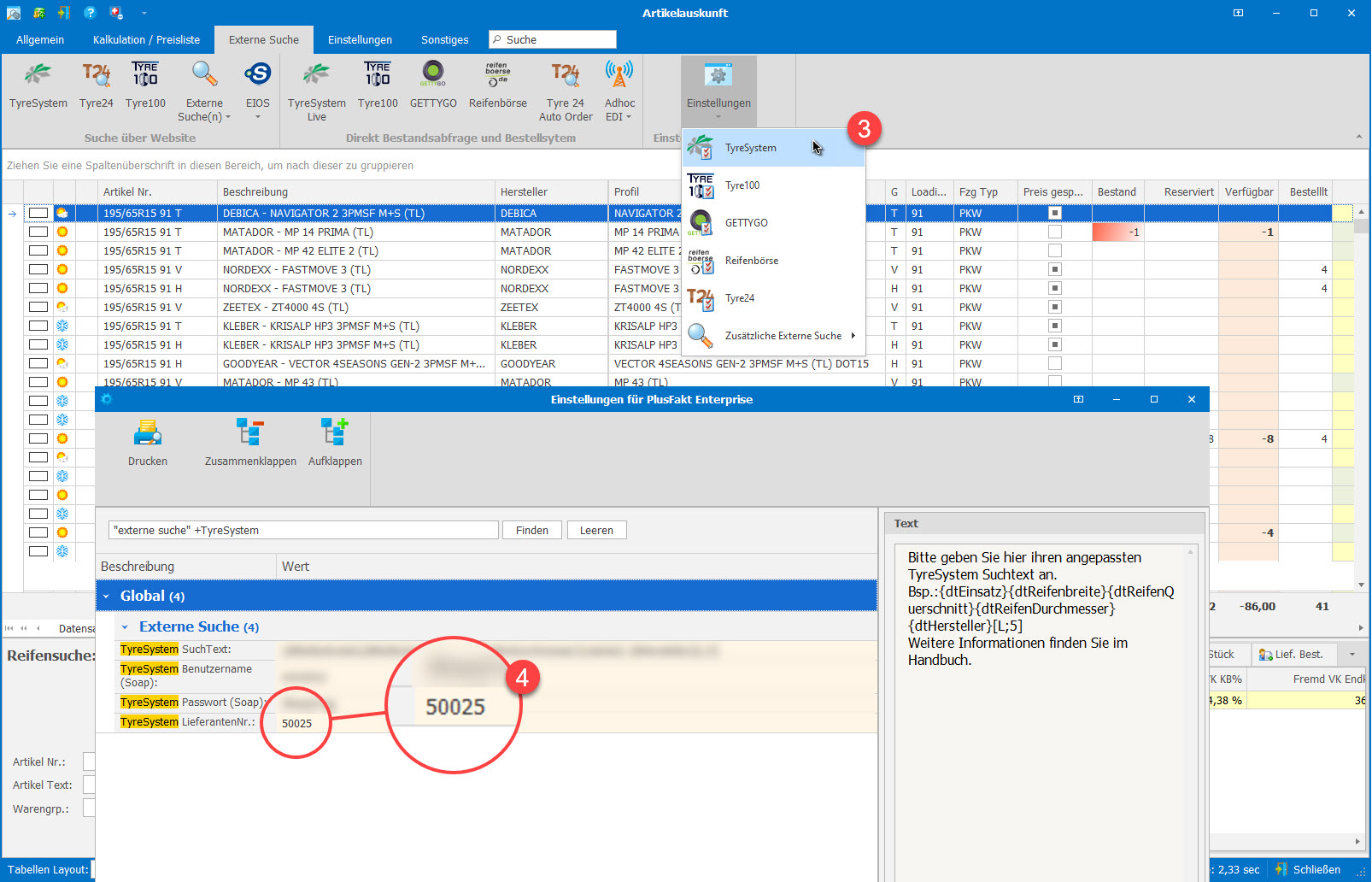
Task: Toggle Preis gesp. checkbox for NORDEXX V row
Action: (1055, 269)
